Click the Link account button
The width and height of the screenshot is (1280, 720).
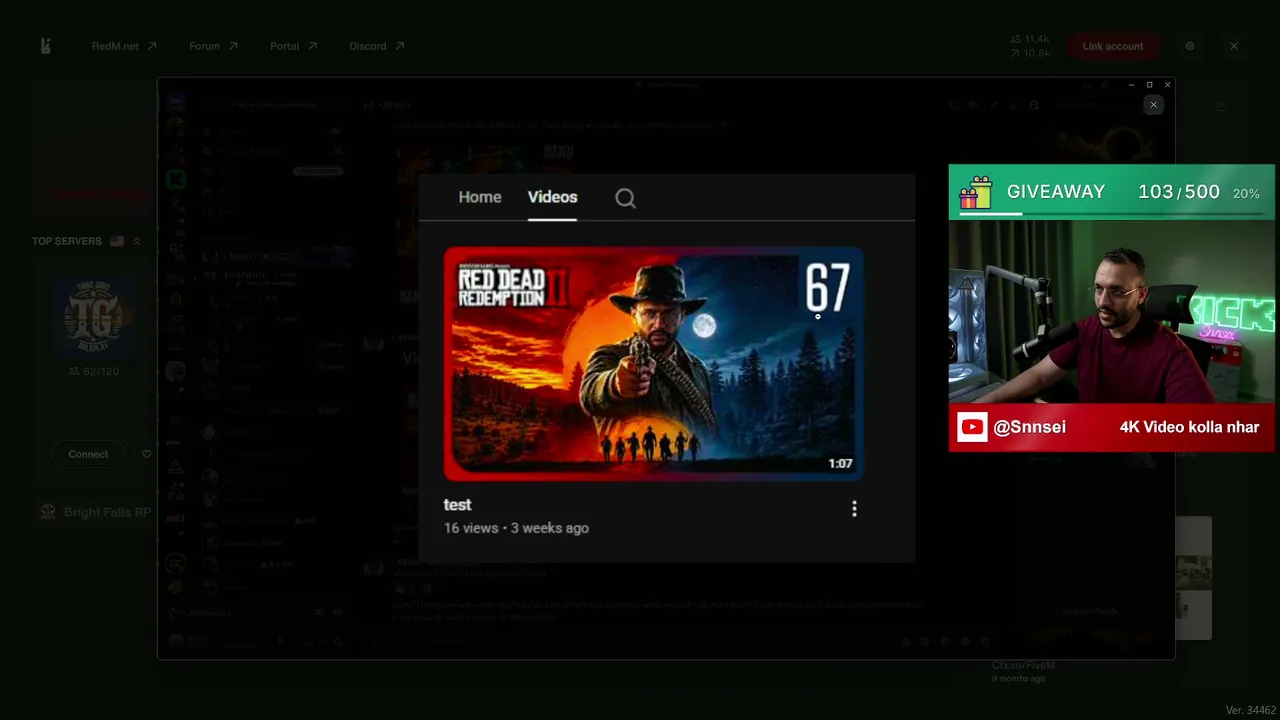point(1112,46)
